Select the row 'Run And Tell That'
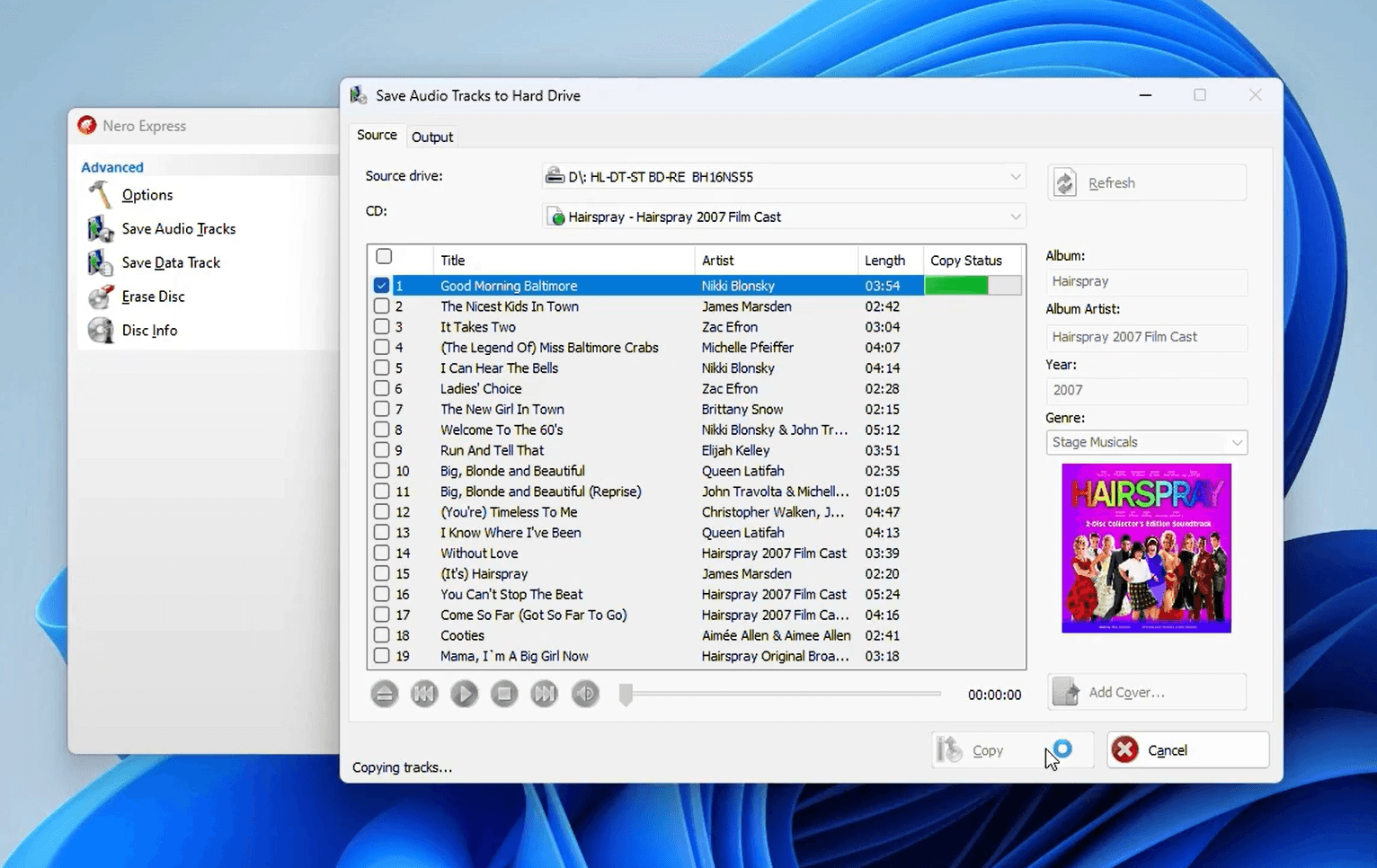 pos(697,450)
